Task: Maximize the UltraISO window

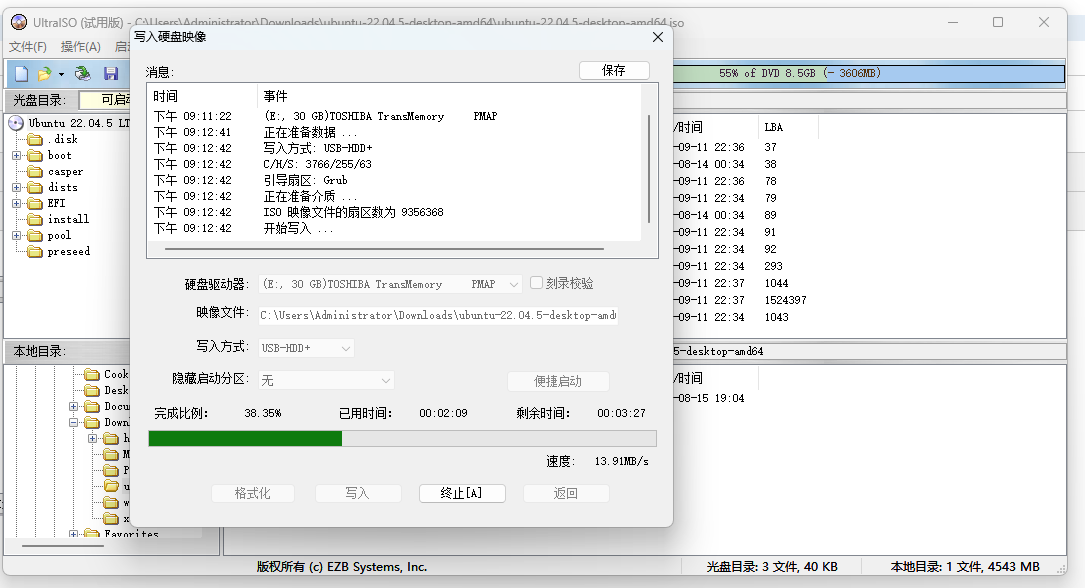Action: [998, 22]
